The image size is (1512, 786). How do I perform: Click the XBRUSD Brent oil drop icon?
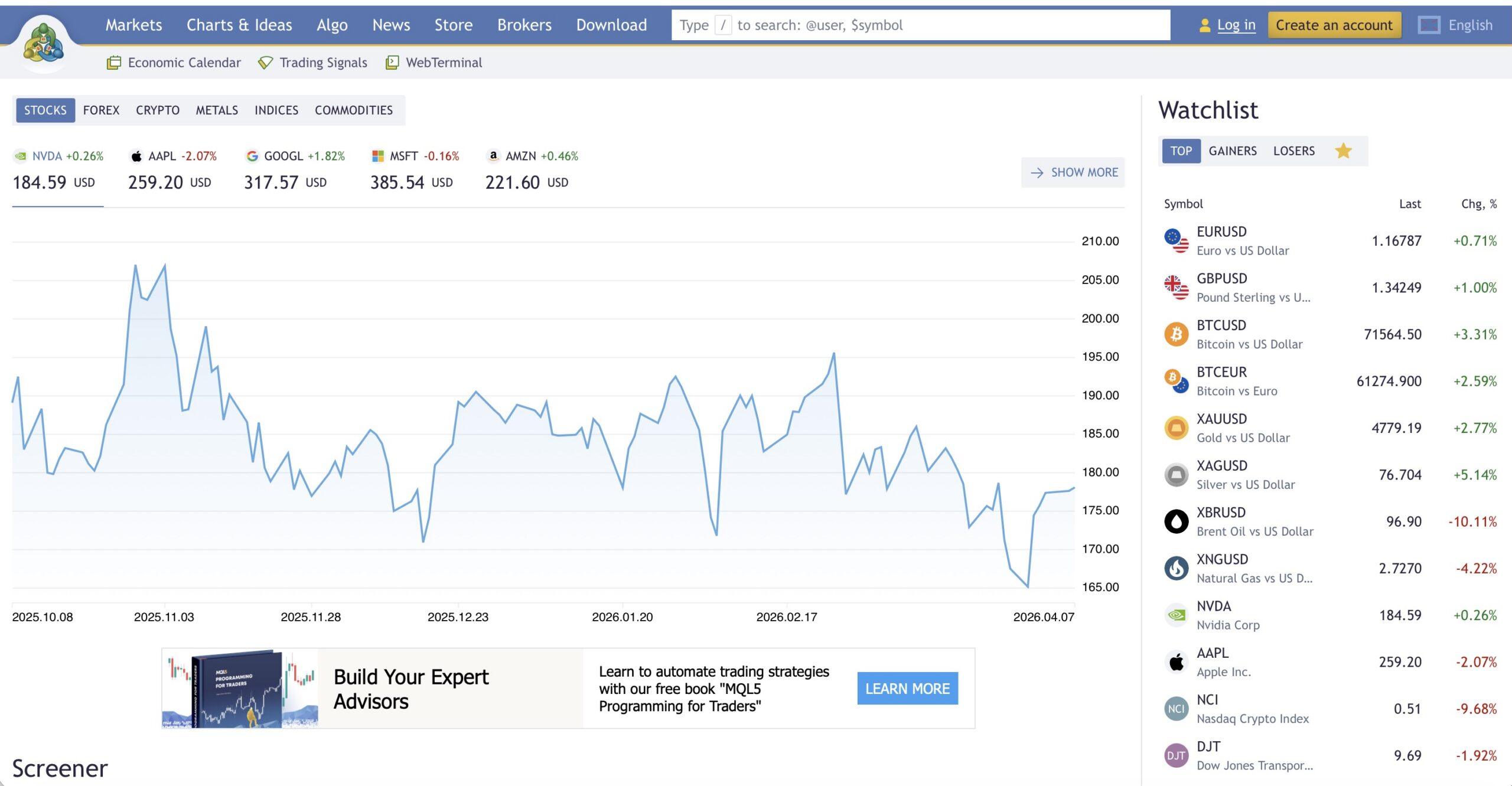click(1177, 521)
